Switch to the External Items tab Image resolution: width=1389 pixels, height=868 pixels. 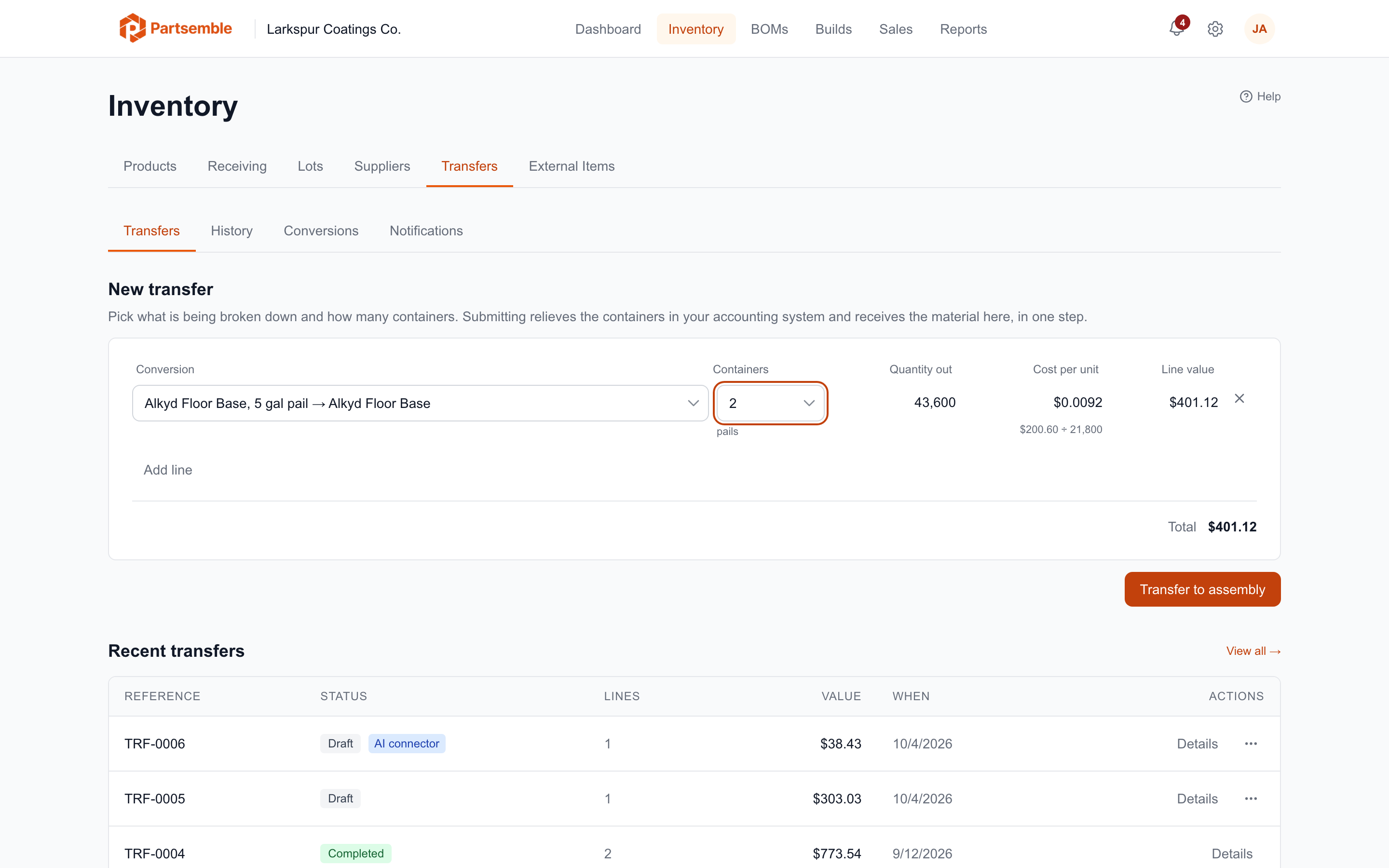pos(572,166)
